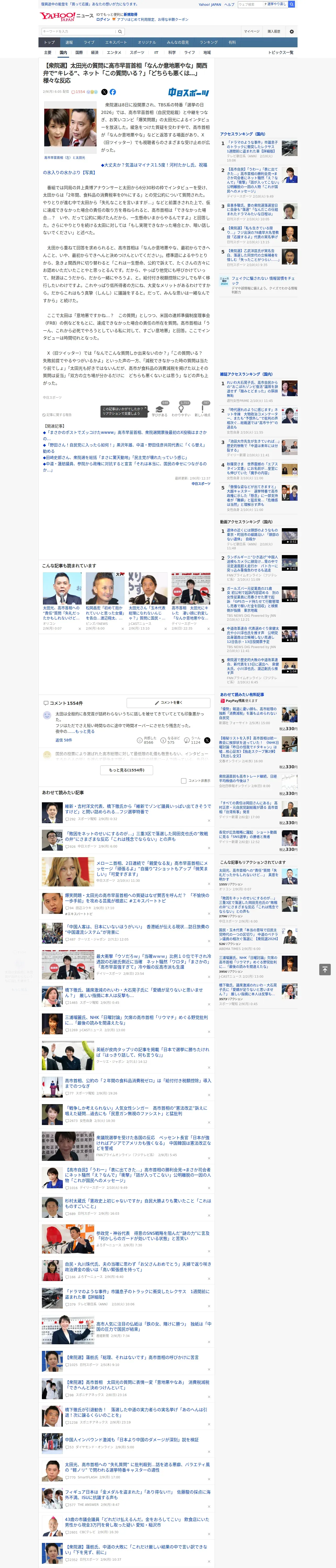
Task: Open the スポーツ category
Action: pyautogui.click(x=137, y=52)
